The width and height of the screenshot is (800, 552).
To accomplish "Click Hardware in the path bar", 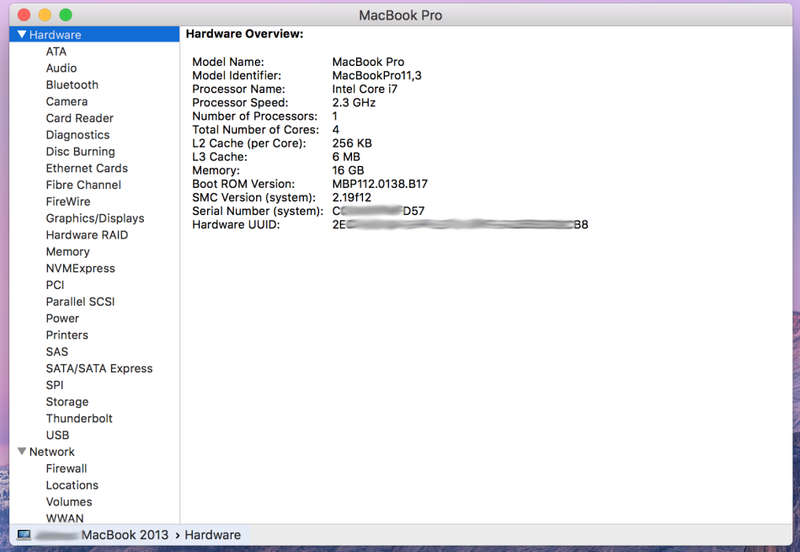I will [212, 535].
